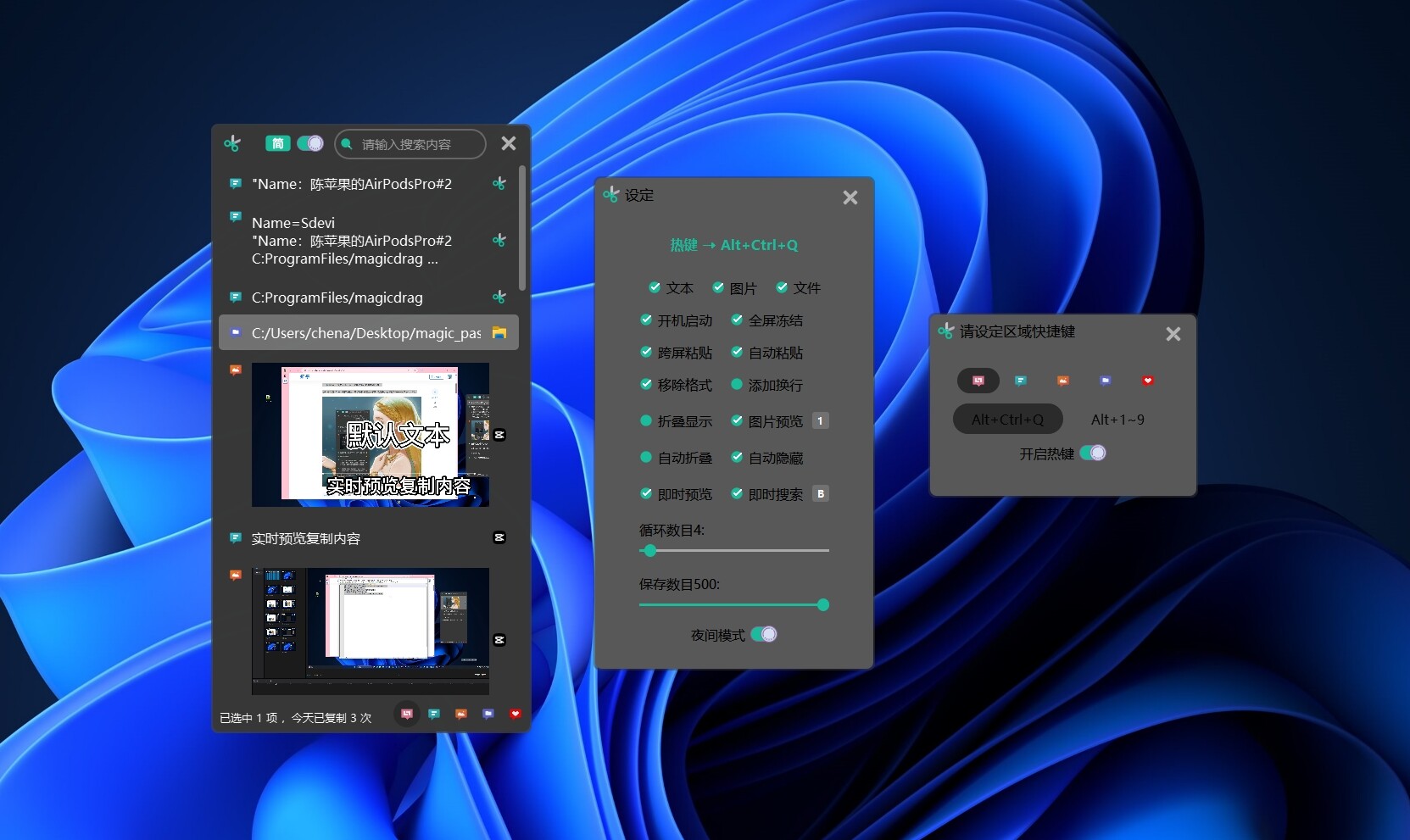Open the folder icon on the magic_pas file entry
The height and width of the screenshot is (840, 1410).
(500, 334)
